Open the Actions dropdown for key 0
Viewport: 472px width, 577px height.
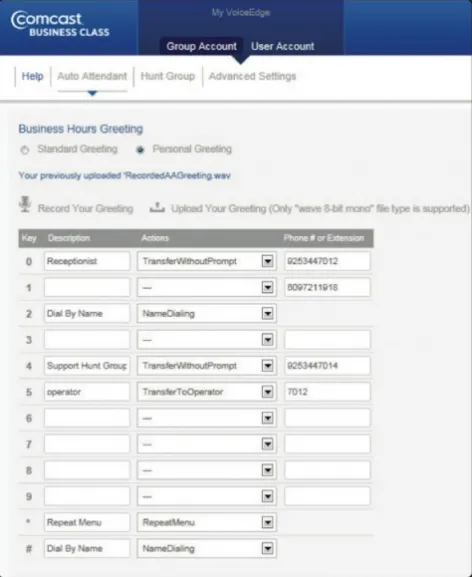click(207, 261)
